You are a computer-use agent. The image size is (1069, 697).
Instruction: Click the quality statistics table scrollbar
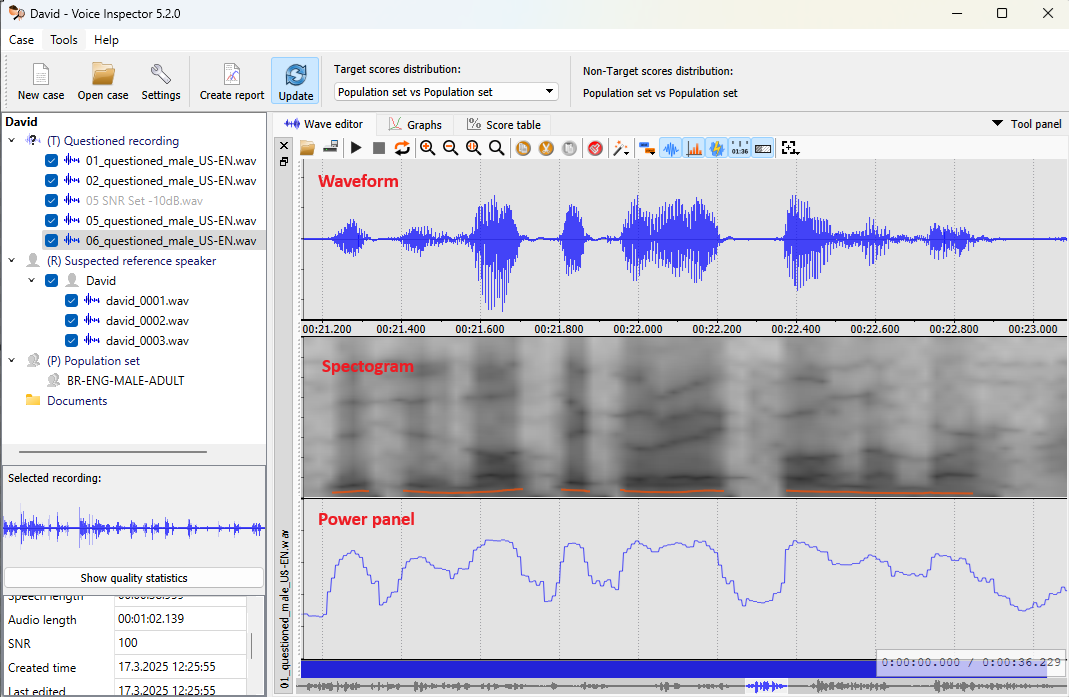(252, 645)
